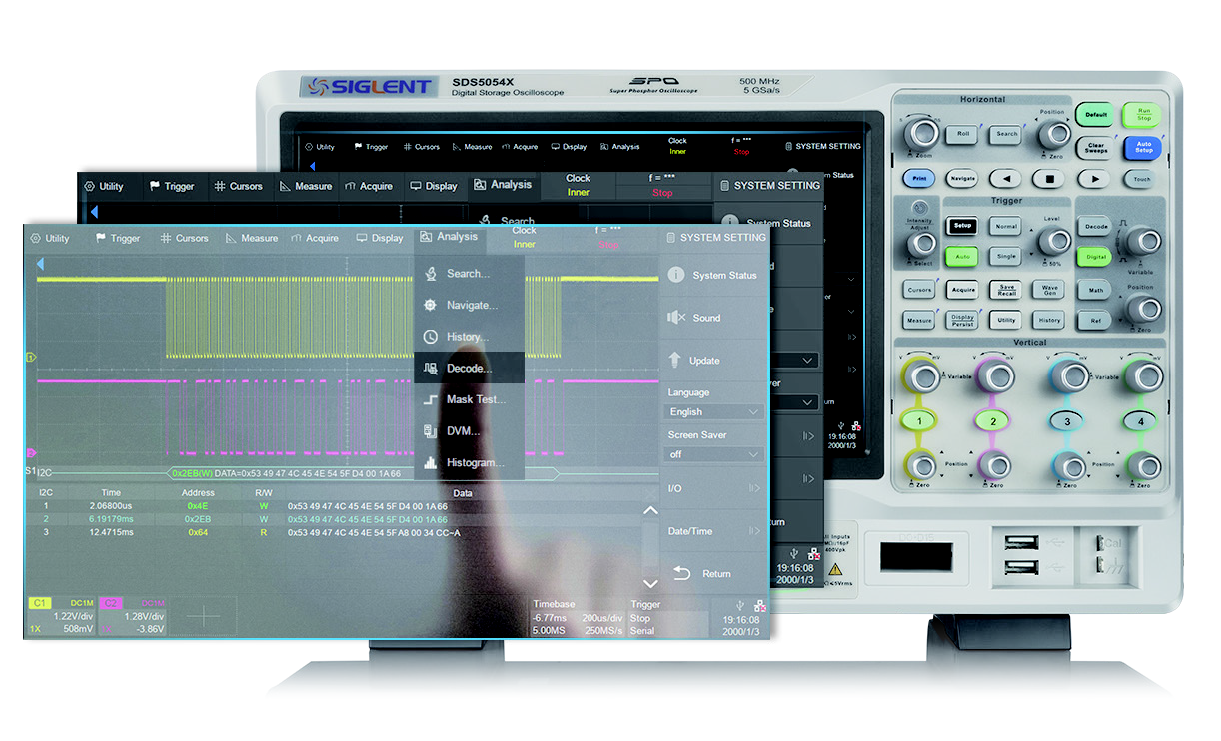This screenshot has height=741, width=1221.
Task: Click the blue Print button on the panel
Action: 918,179
